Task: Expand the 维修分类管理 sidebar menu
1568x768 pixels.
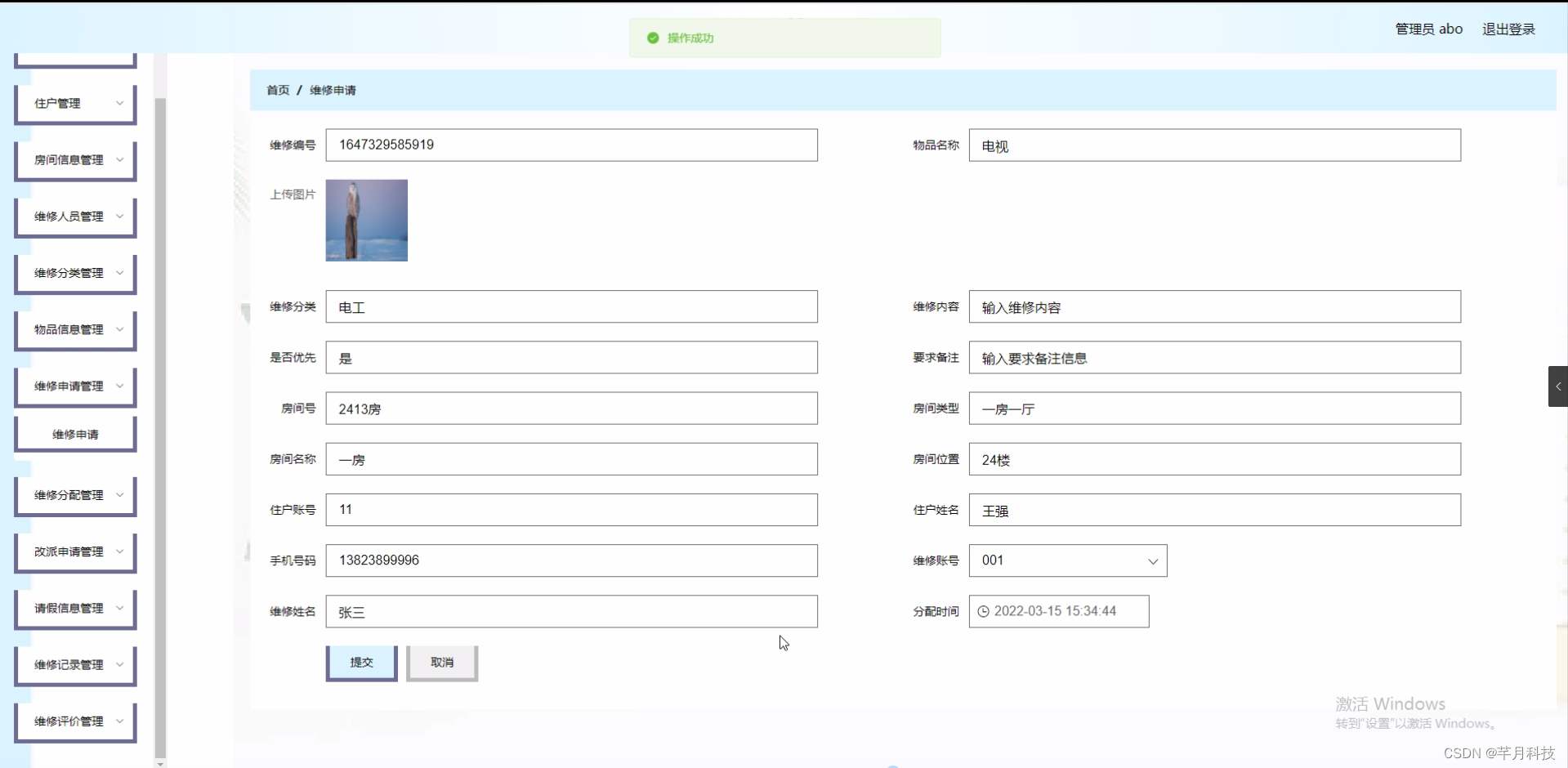Action: 75,272
